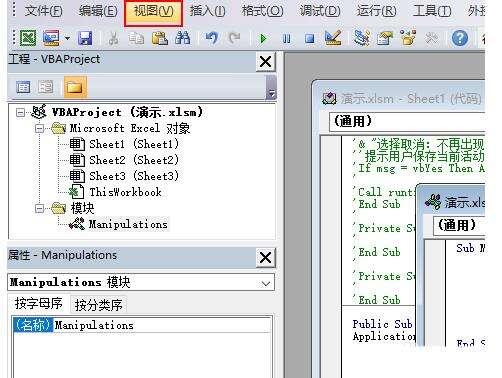Open Insert object dropdown arrow
This screenshot has width=502, height=378.
pyautogui.click(x=67, y=38)
